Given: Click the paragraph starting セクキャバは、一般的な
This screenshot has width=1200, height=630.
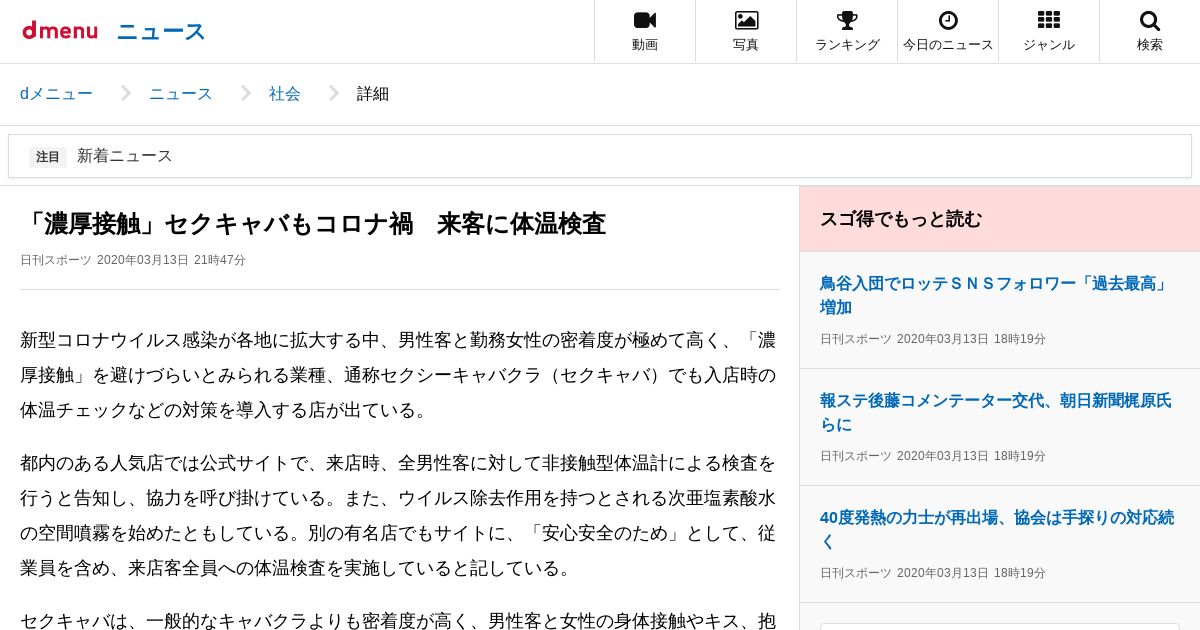Looking at the screenshot, I should (x=399, y=620).
